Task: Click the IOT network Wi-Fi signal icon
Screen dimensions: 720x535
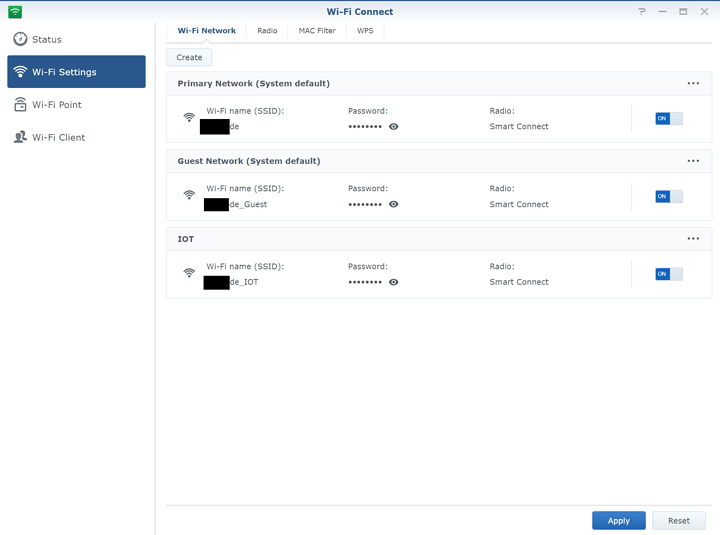Action: click(x=189, y=273)
